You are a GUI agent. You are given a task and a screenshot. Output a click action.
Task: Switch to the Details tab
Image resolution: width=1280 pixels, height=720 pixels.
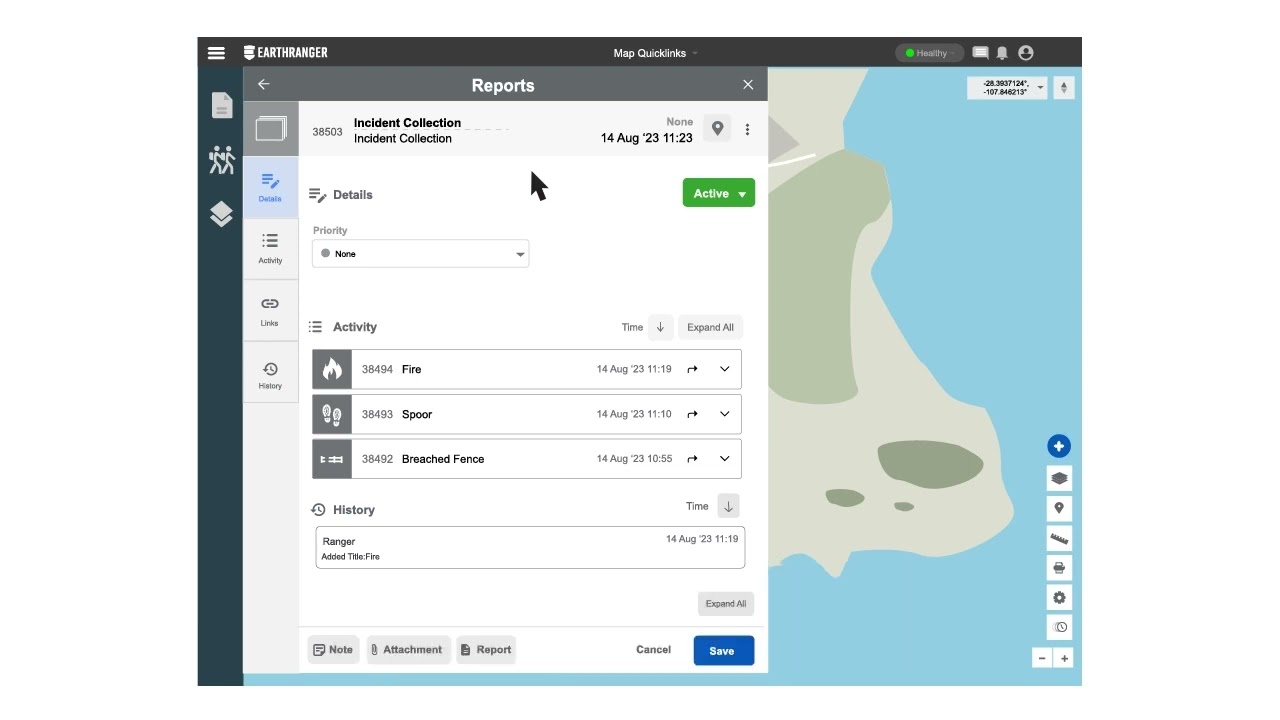coord(270,187)
